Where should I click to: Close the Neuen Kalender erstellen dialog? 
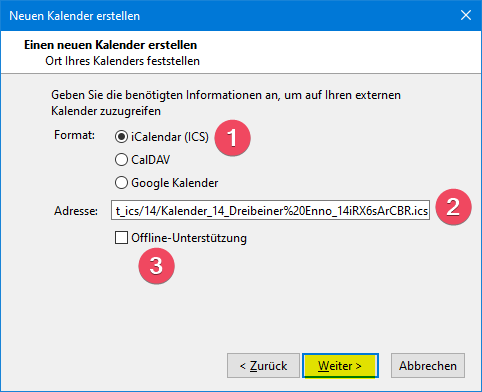[466, 15]
